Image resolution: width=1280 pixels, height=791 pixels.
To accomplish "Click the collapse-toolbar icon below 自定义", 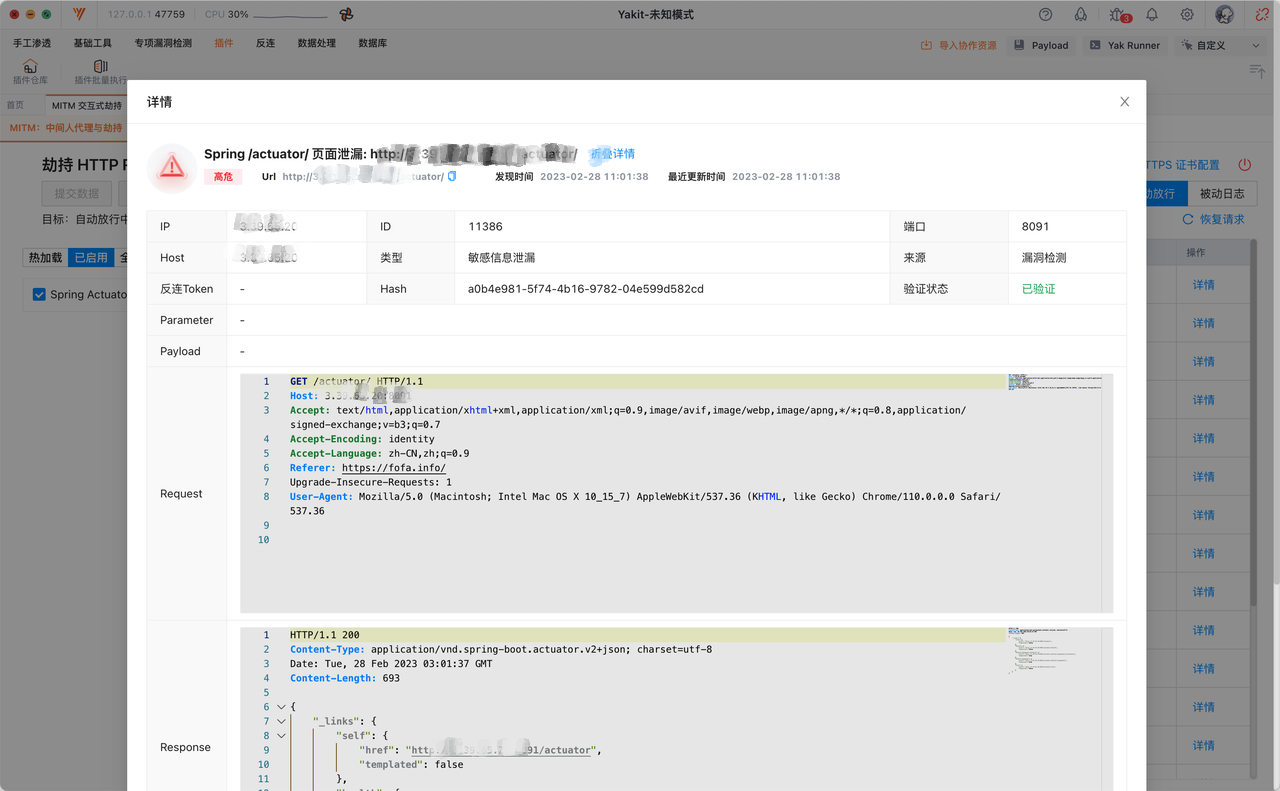I will point(1257,70).
